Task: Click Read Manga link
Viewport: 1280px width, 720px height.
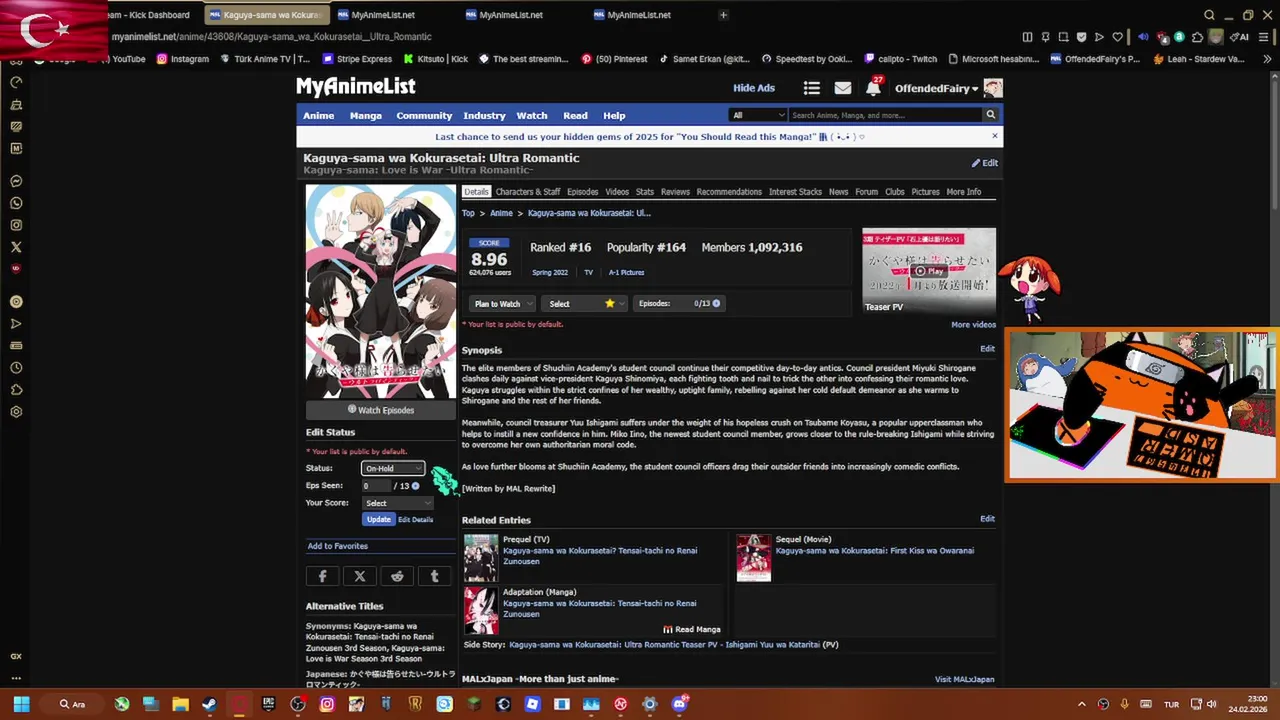Action: click(x=692, y=630)
